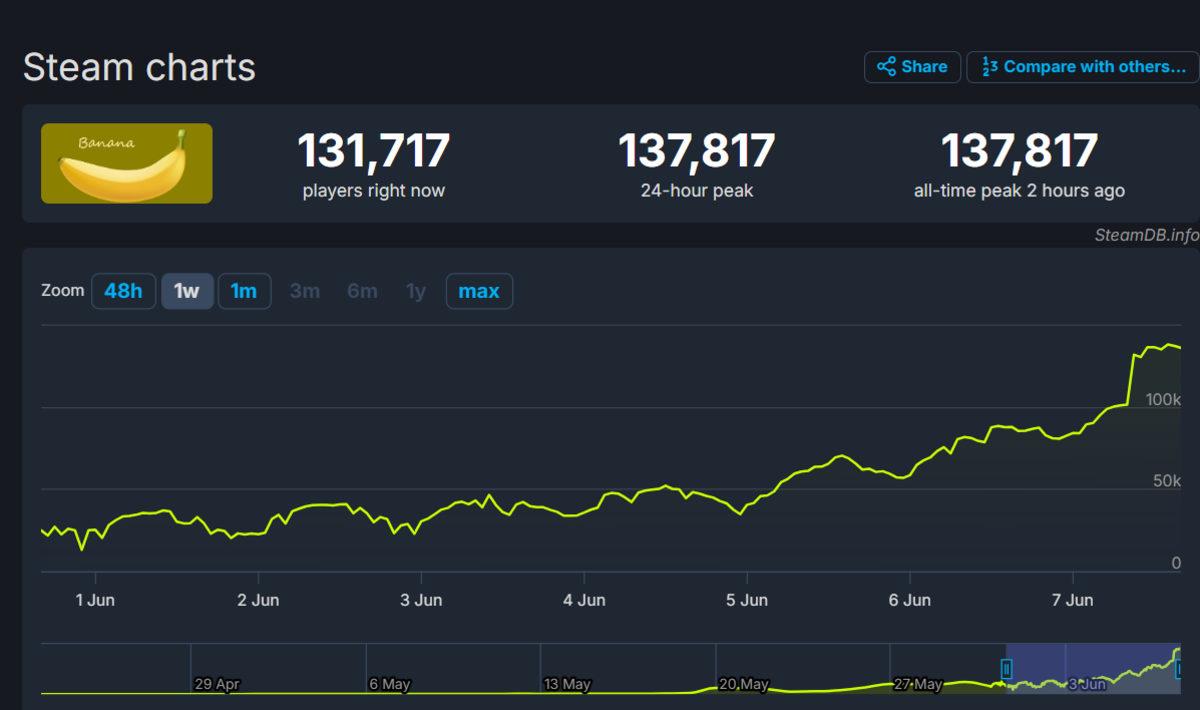Choose the 3m zoom option
1200x710 pixels.
click(305, 291)
